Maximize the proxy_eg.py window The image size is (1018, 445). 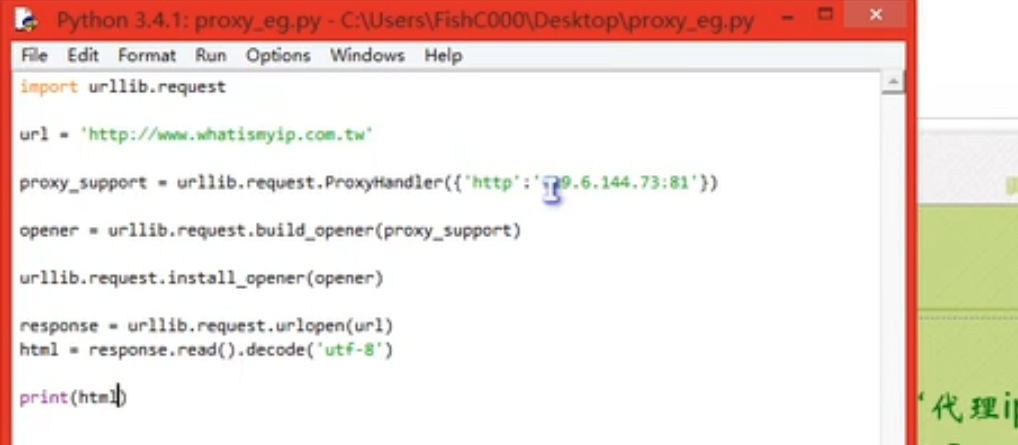825,14
